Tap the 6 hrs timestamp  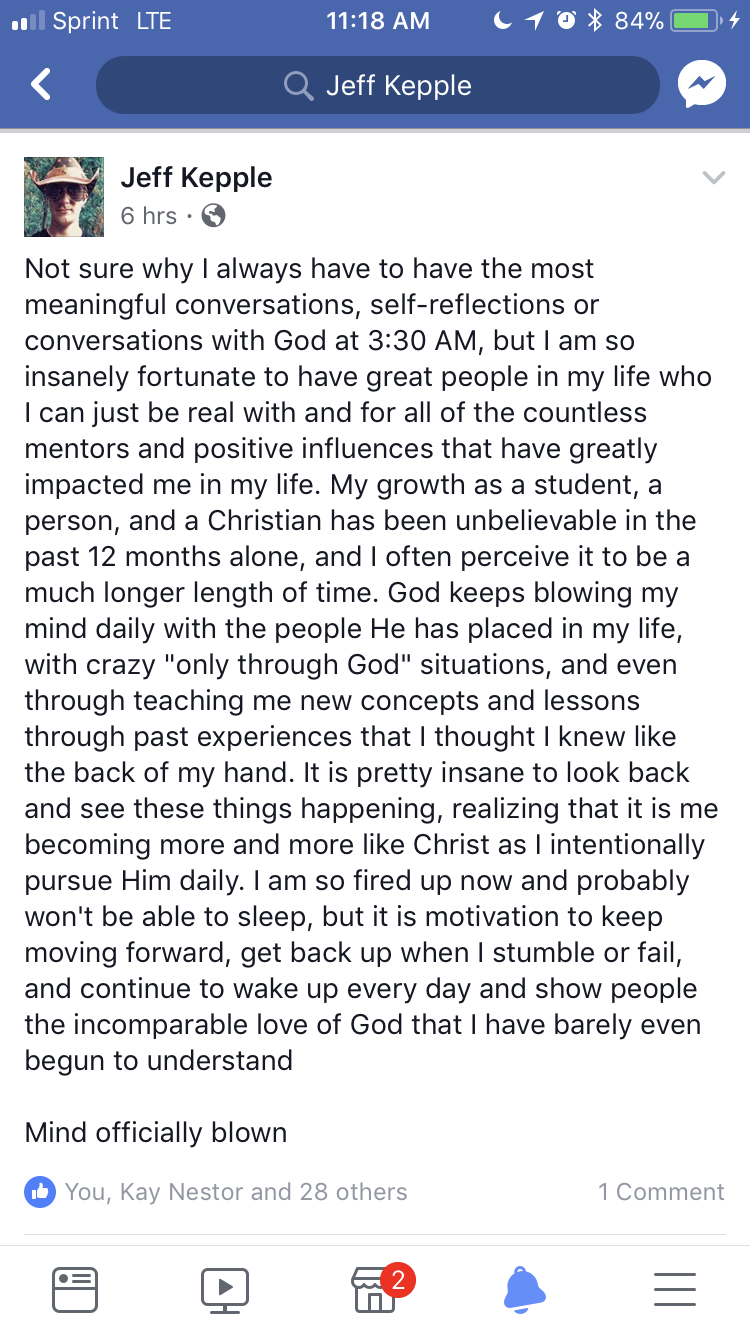point(148,216)
